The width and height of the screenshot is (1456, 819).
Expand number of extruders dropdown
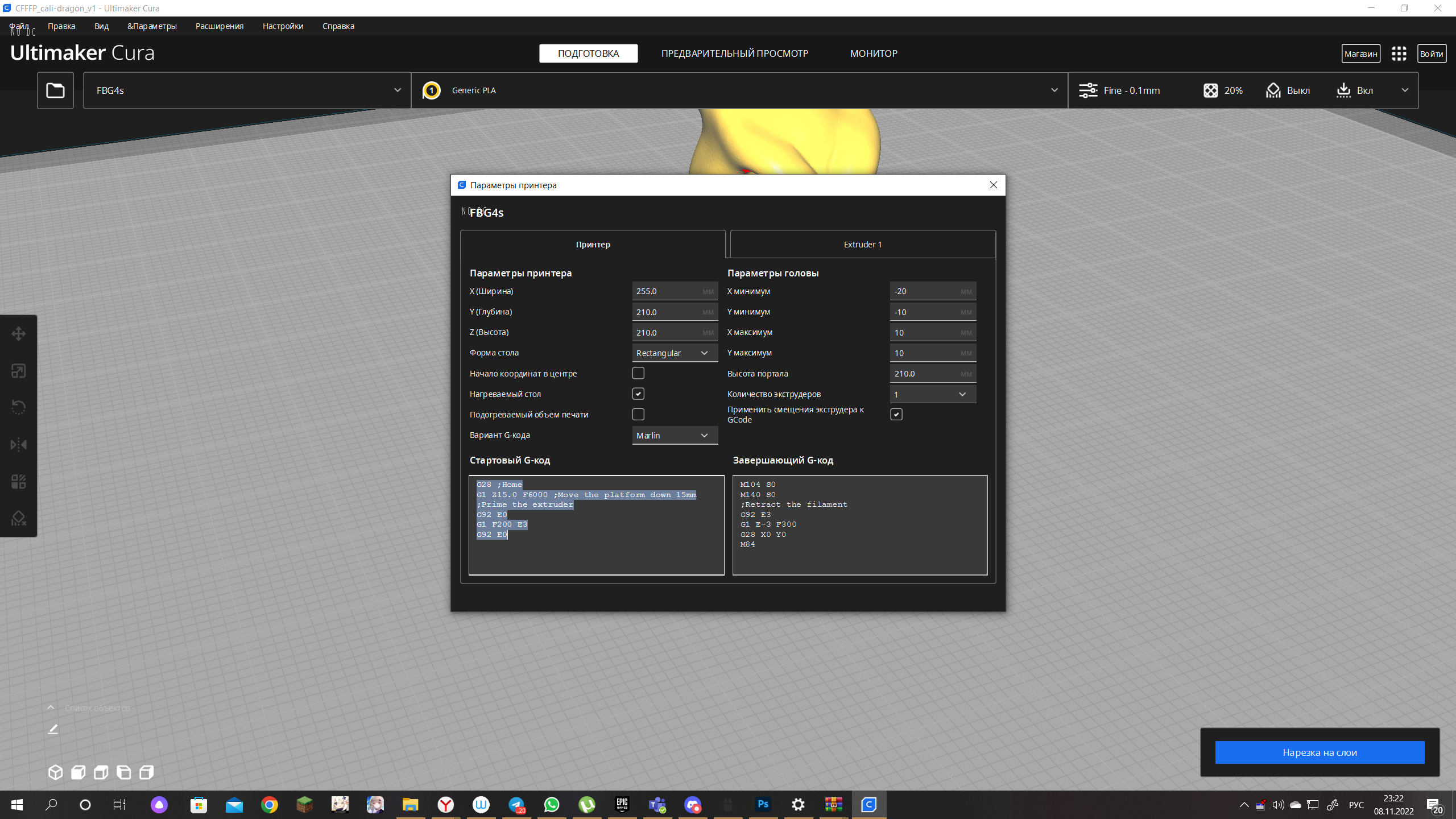(x=933, y=394)
